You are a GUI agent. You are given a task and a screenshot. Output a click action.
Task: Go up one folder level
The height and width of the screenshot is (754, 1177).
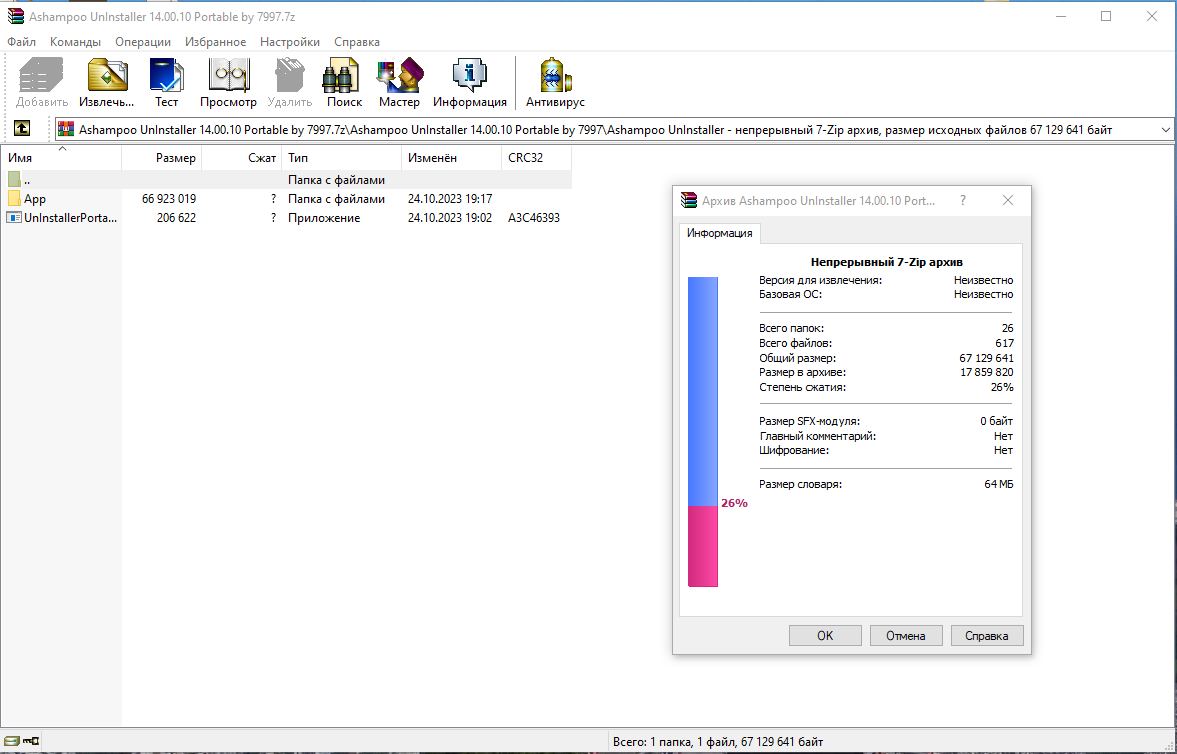[x=22, y=129]
